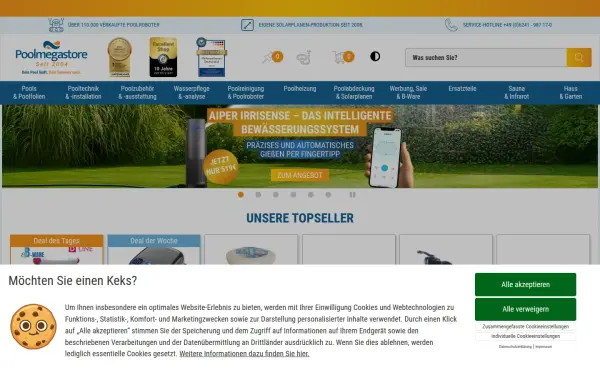Click the pool robot icon in top bar

56,25
